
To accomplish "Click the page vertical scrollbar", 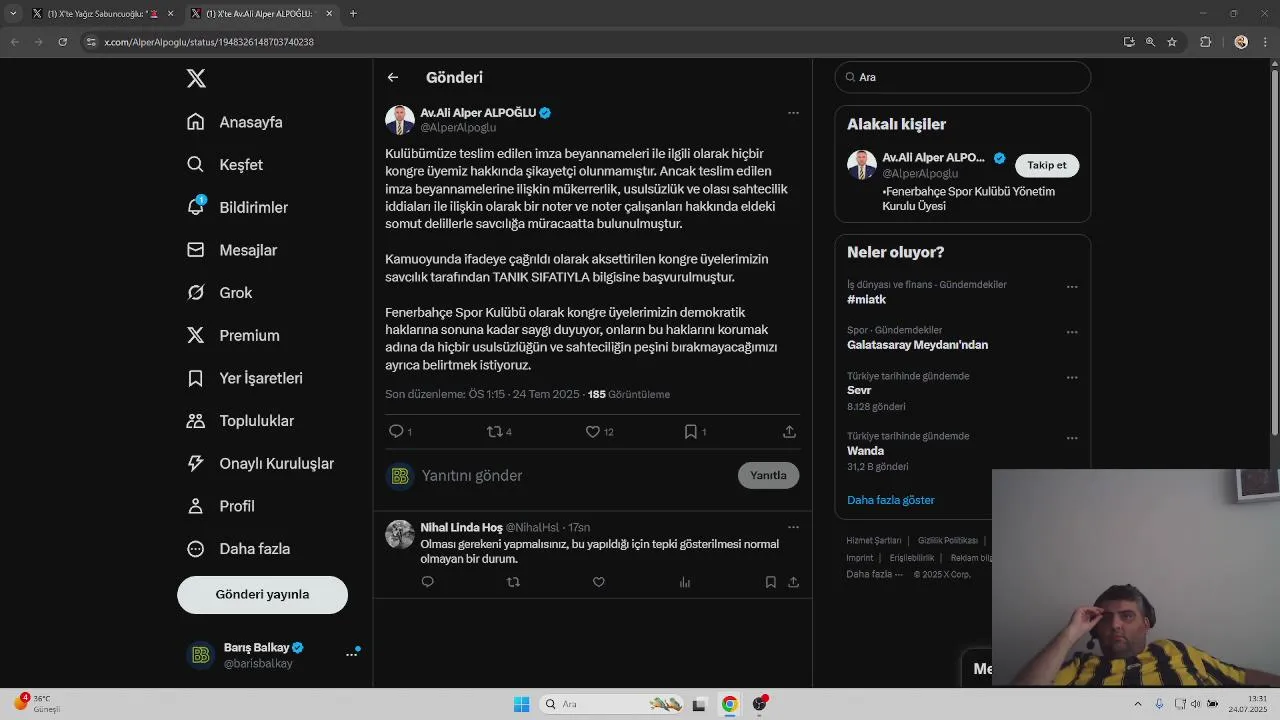I will tap(1274, 250).
